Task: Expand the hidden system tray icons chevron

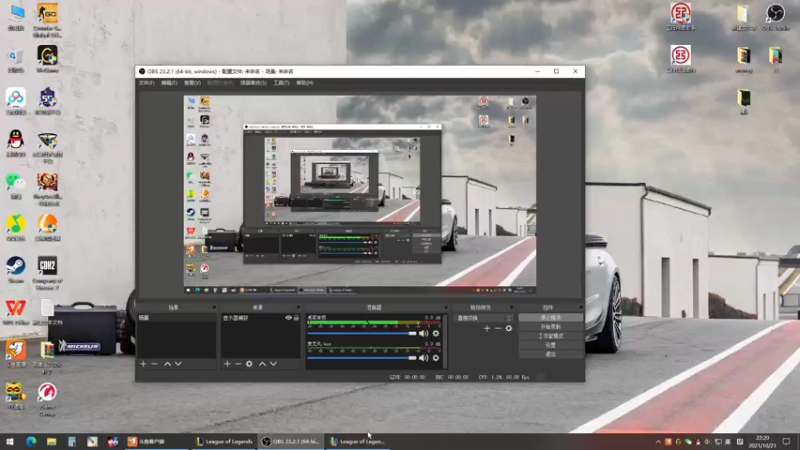Action: [x=658, y=441]
